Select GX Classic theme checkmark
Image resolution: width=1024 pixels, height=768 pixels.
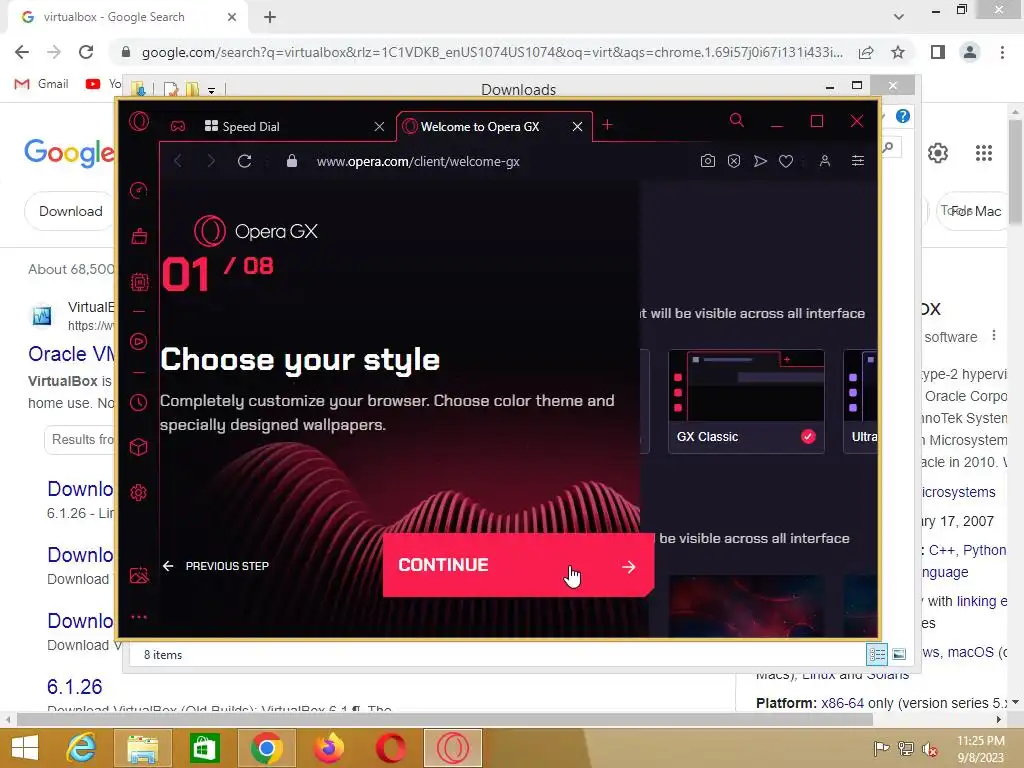click(x=808, y=437)
